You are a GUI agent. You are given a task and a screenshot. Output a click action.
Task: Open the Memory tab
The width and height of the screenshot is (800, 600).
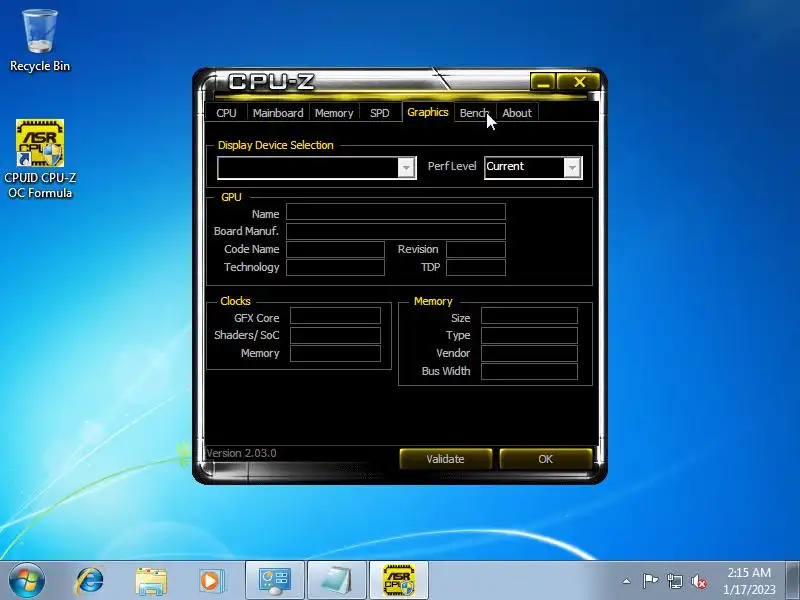[334, 113]
